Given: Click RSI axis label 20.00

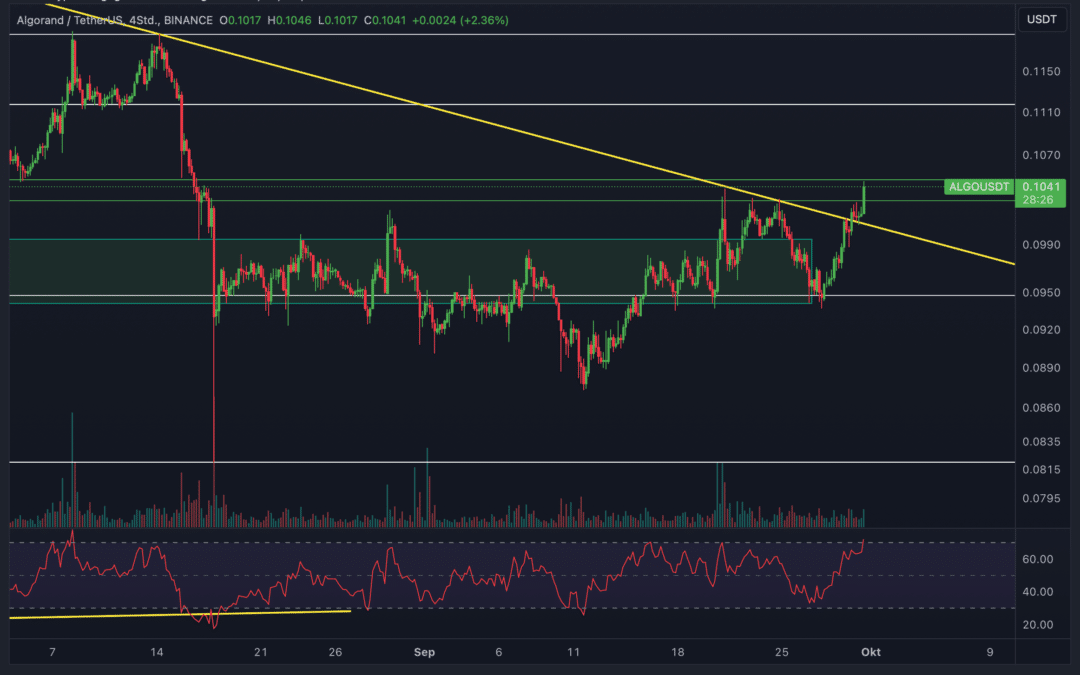Looking at the screenshot, I should click(x=1037, y=625).
